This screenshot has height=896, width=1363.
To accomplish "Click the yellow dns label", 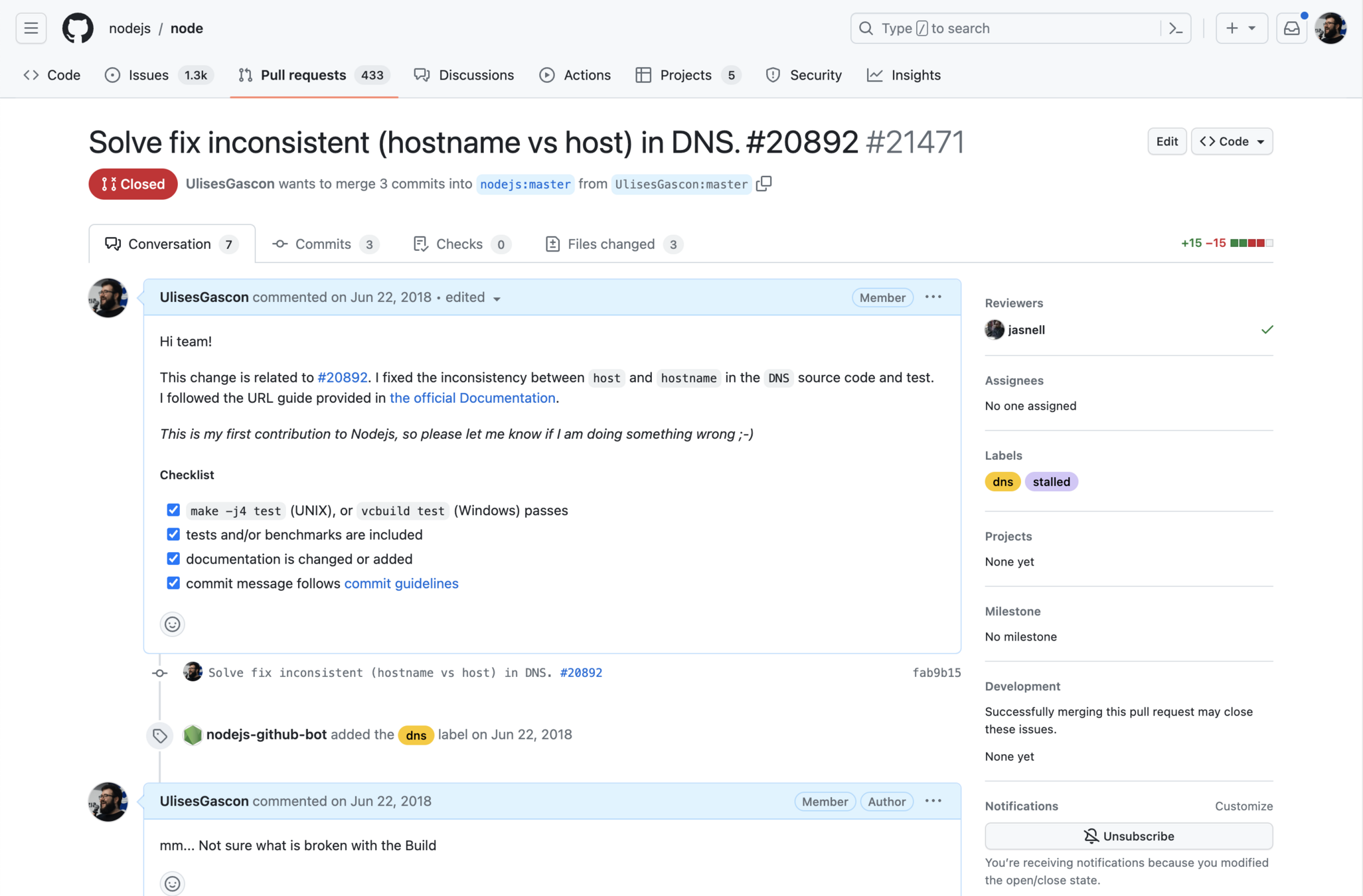I will coord(1002,482).
